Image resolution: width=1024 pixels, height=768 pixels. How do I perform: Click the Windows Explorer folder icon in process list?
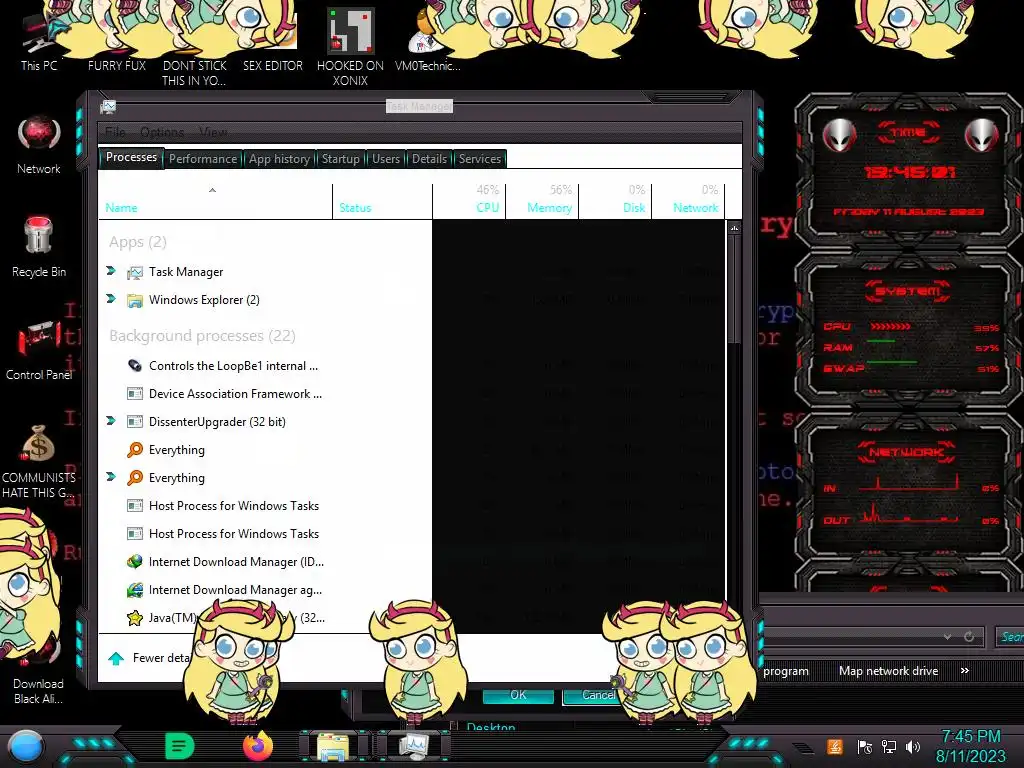coord(135,300)
